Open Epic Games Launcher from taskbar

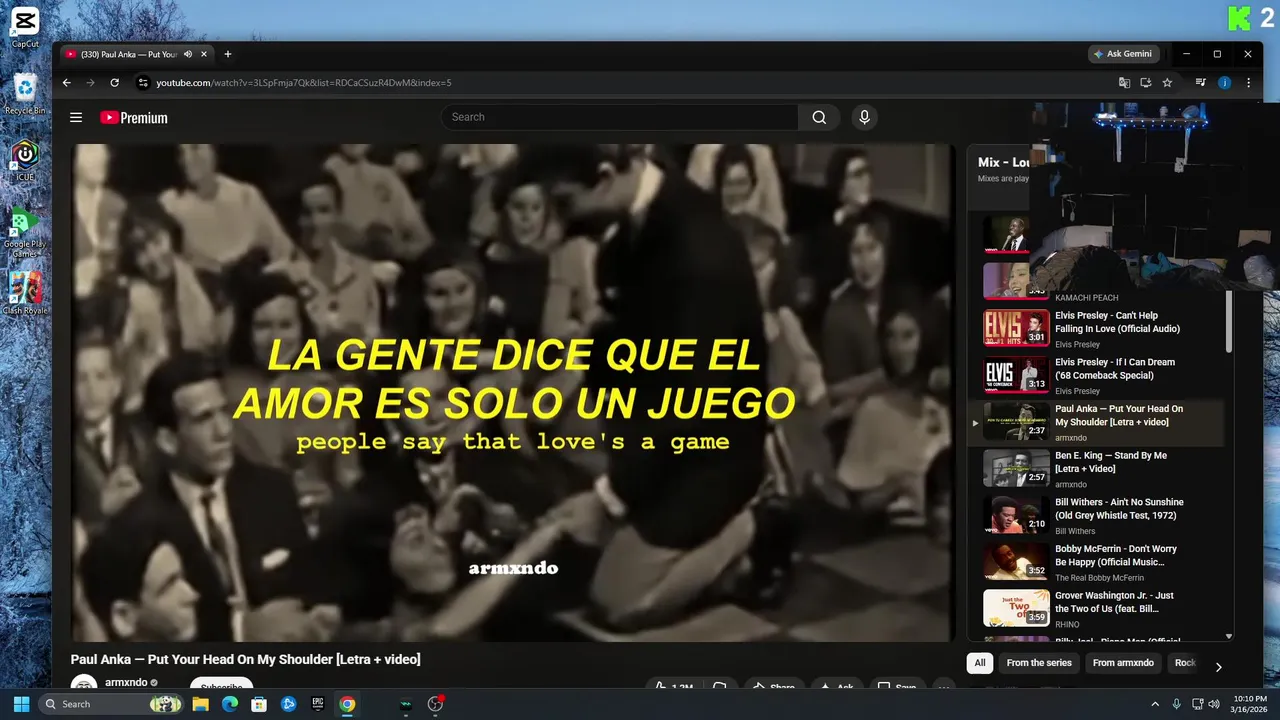pos(317,704)
